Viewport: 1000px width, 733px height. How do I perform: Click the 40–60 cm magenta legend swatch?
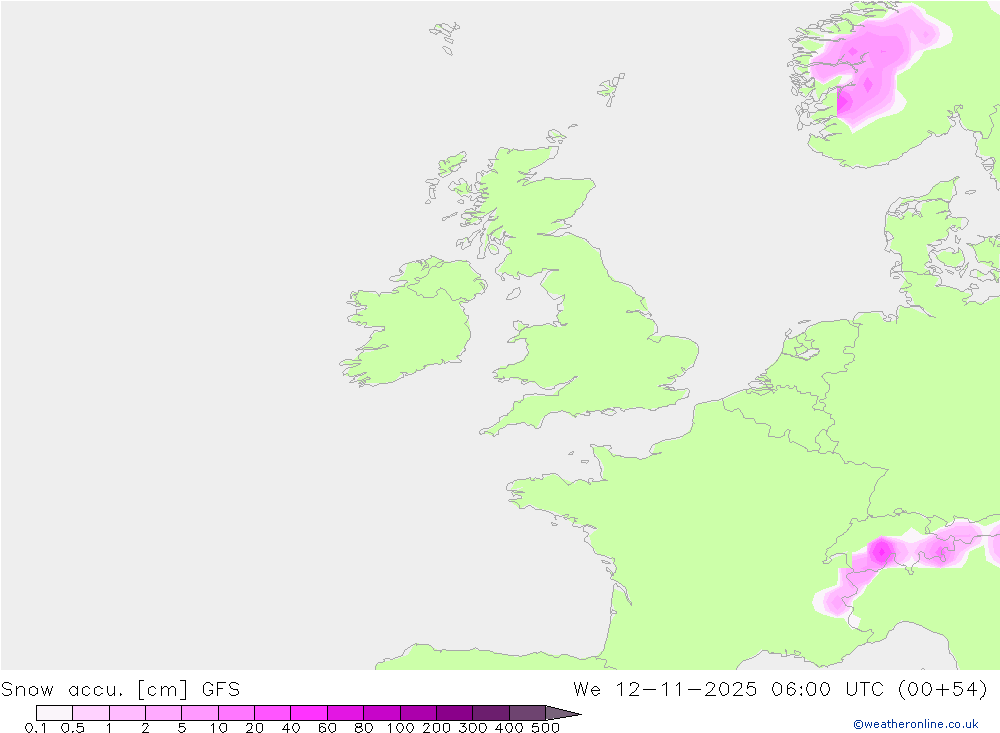[x=309, y=713]
